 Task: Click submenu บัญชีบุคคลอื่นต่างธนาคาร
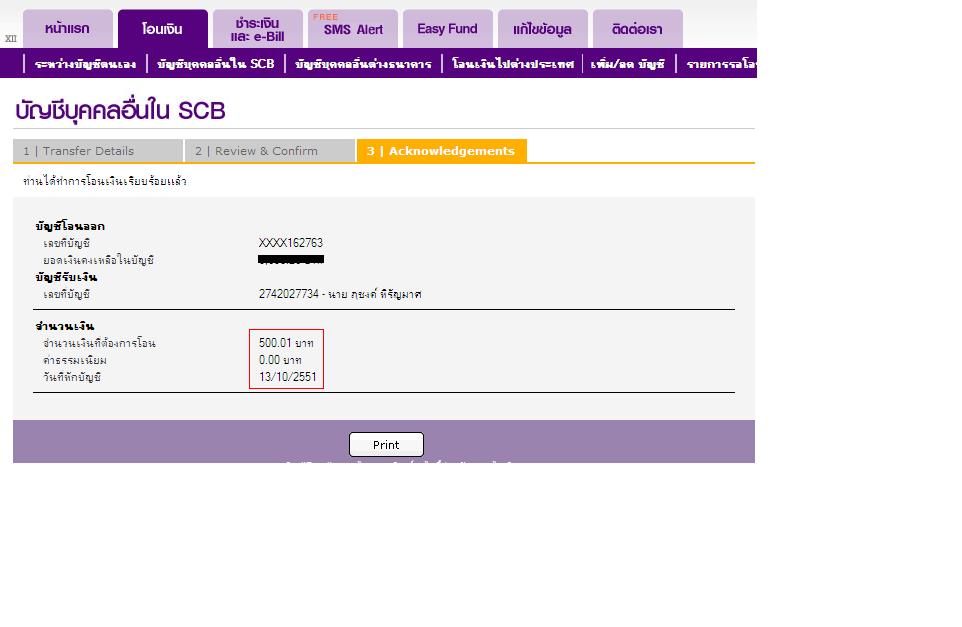[363, 64]
